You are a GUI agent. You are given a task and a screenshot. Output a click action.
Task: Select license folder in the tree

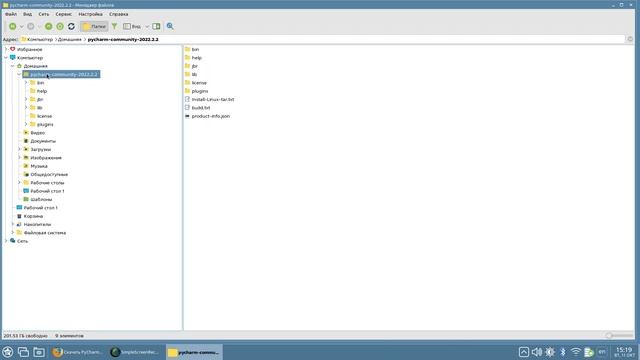[44, 116]
